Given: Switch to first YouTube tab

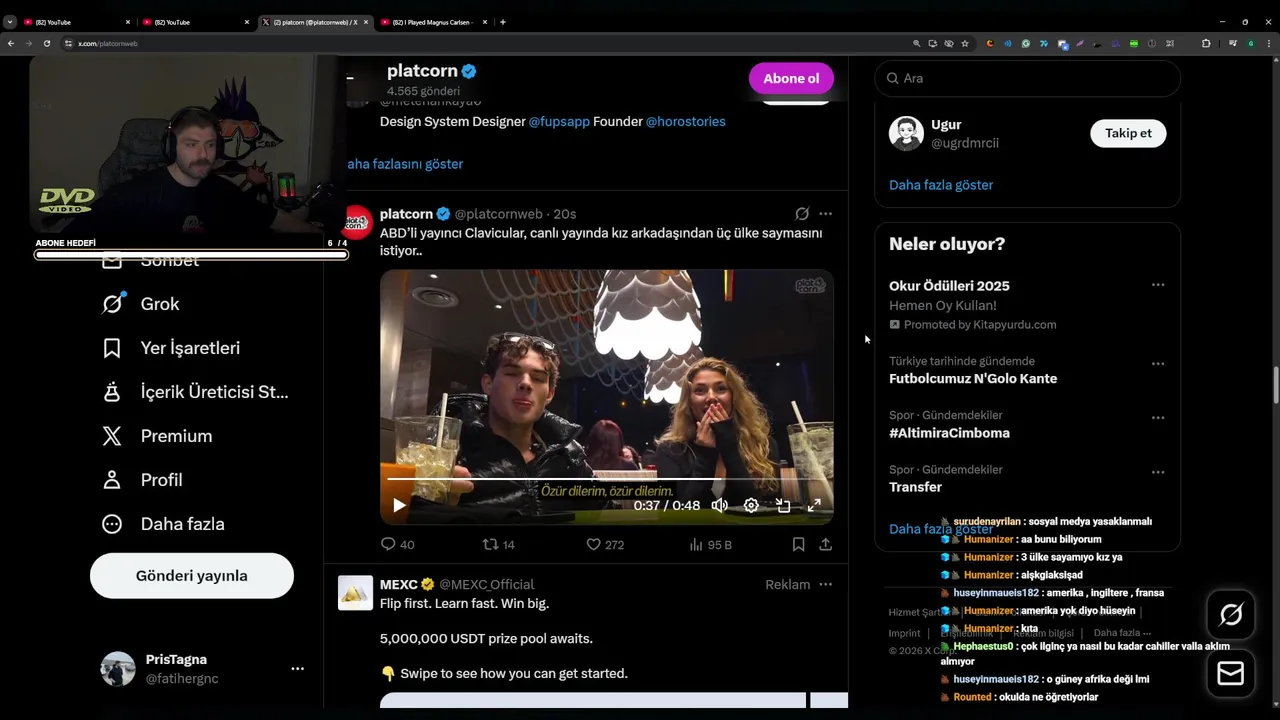Looking at the screenshot, I should coord(76,22).
